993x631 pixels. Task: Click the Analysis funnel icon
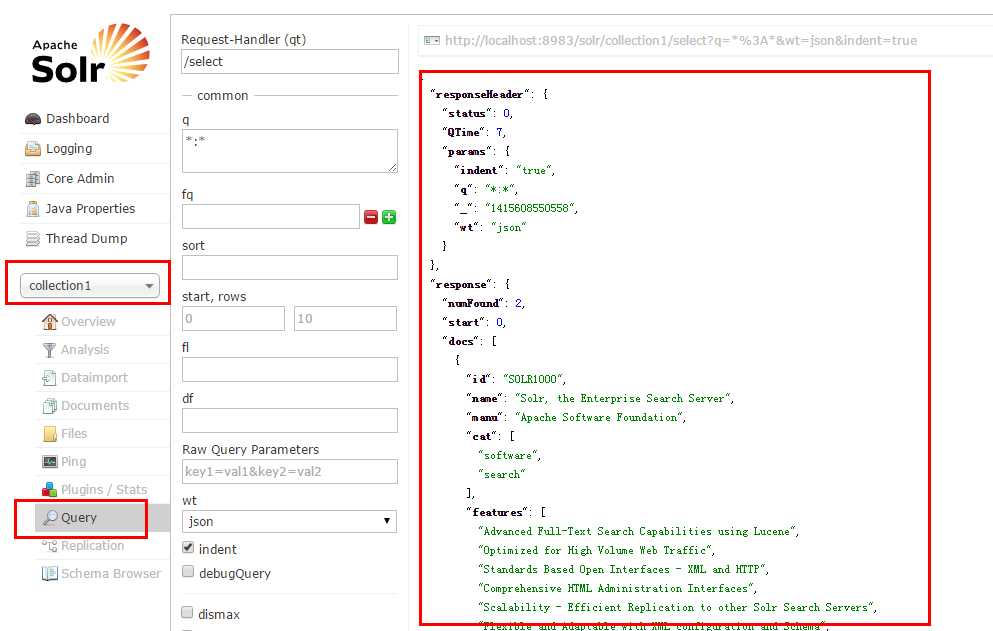49,350
